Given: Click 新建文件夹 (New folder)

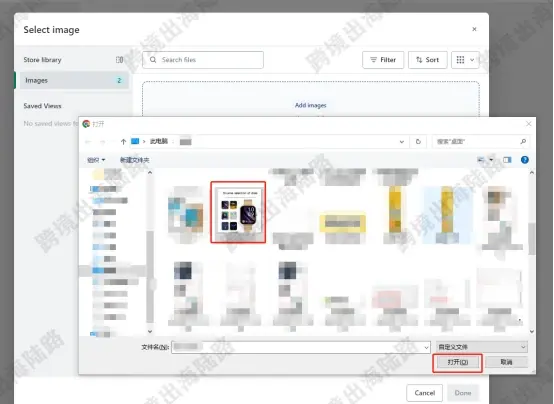Looking at the screenshot, I should [135, 160].
